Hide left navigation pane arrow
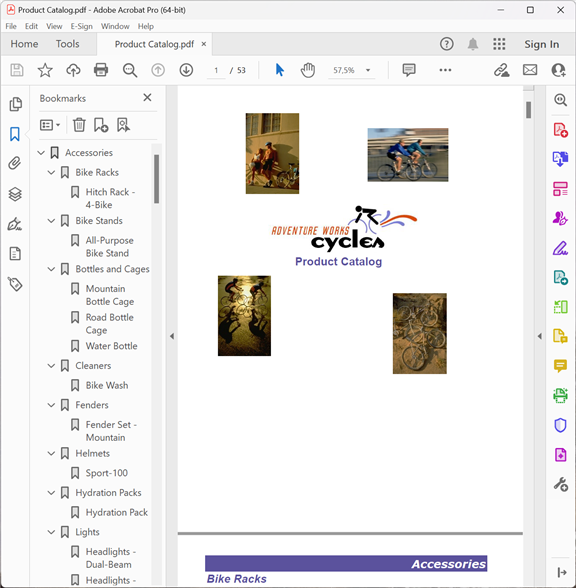The height and width of the screenshot is (588, 576). click(x=172, y=336)
